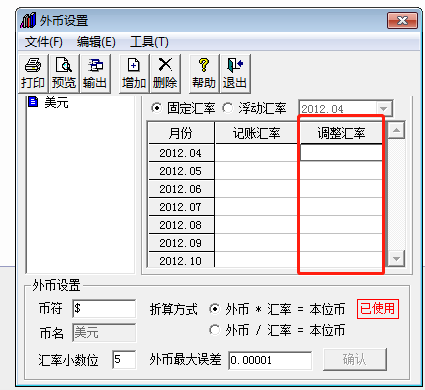Click the 输出 export toolbar icon
The width and height of the screenshot is (425, 390).
[x=95, y=73]
